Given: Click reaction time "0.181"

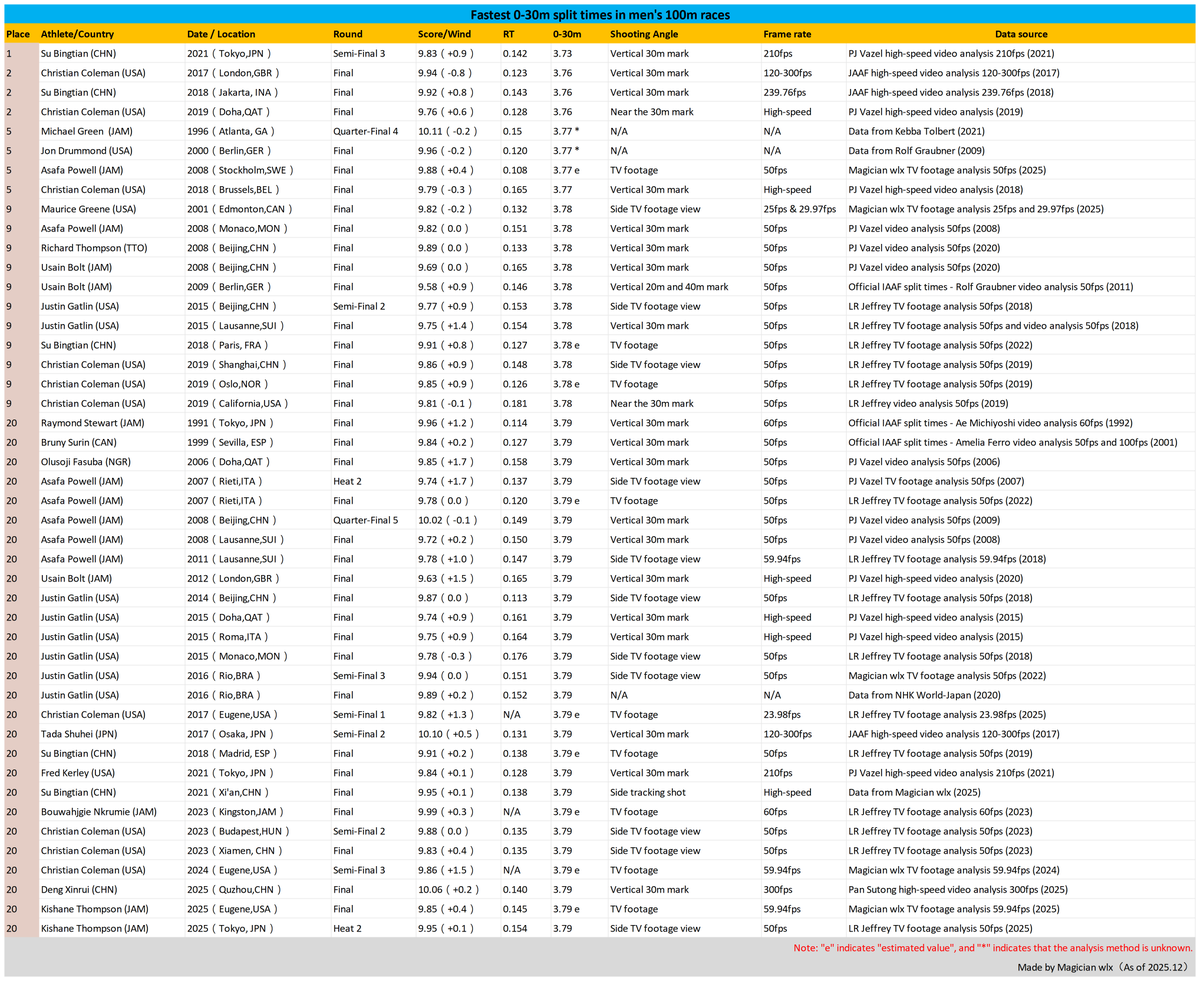Looking at the screenshot, I should [x=514, y=404].
